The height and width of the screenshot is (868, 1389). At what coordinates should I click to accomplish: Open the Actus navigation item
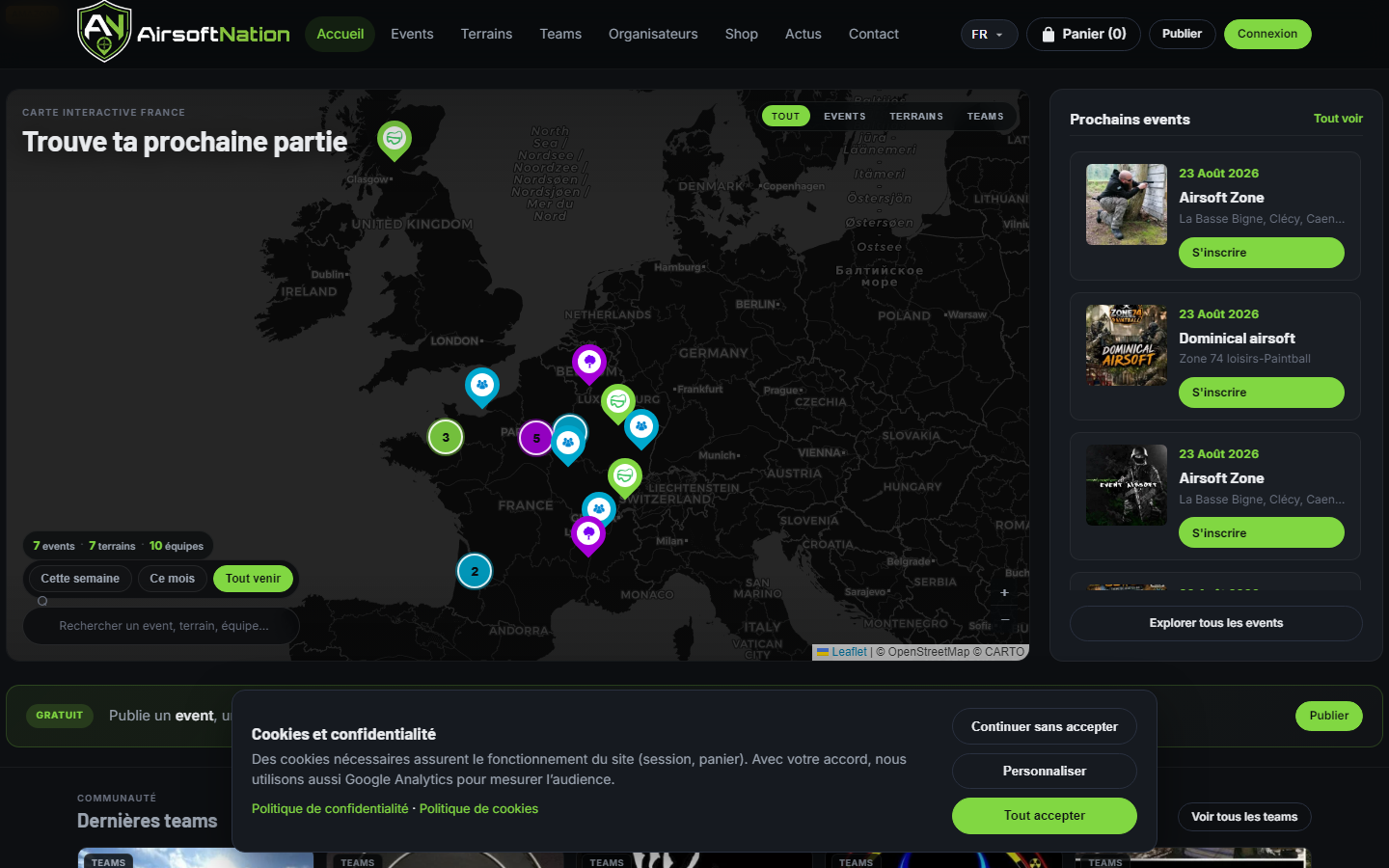coord(803,34)
